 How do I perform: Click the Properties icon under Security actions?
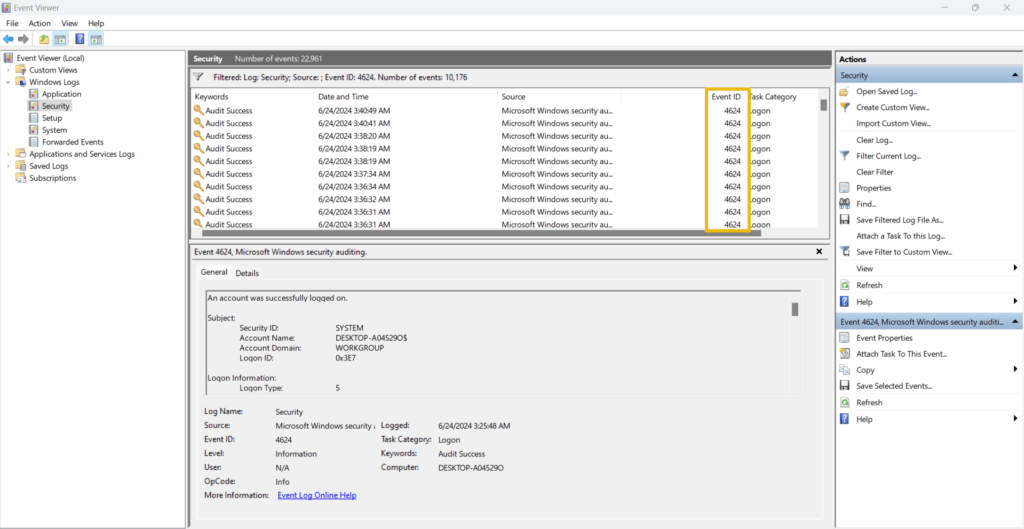pyautogui.click(x=844, y=188)
